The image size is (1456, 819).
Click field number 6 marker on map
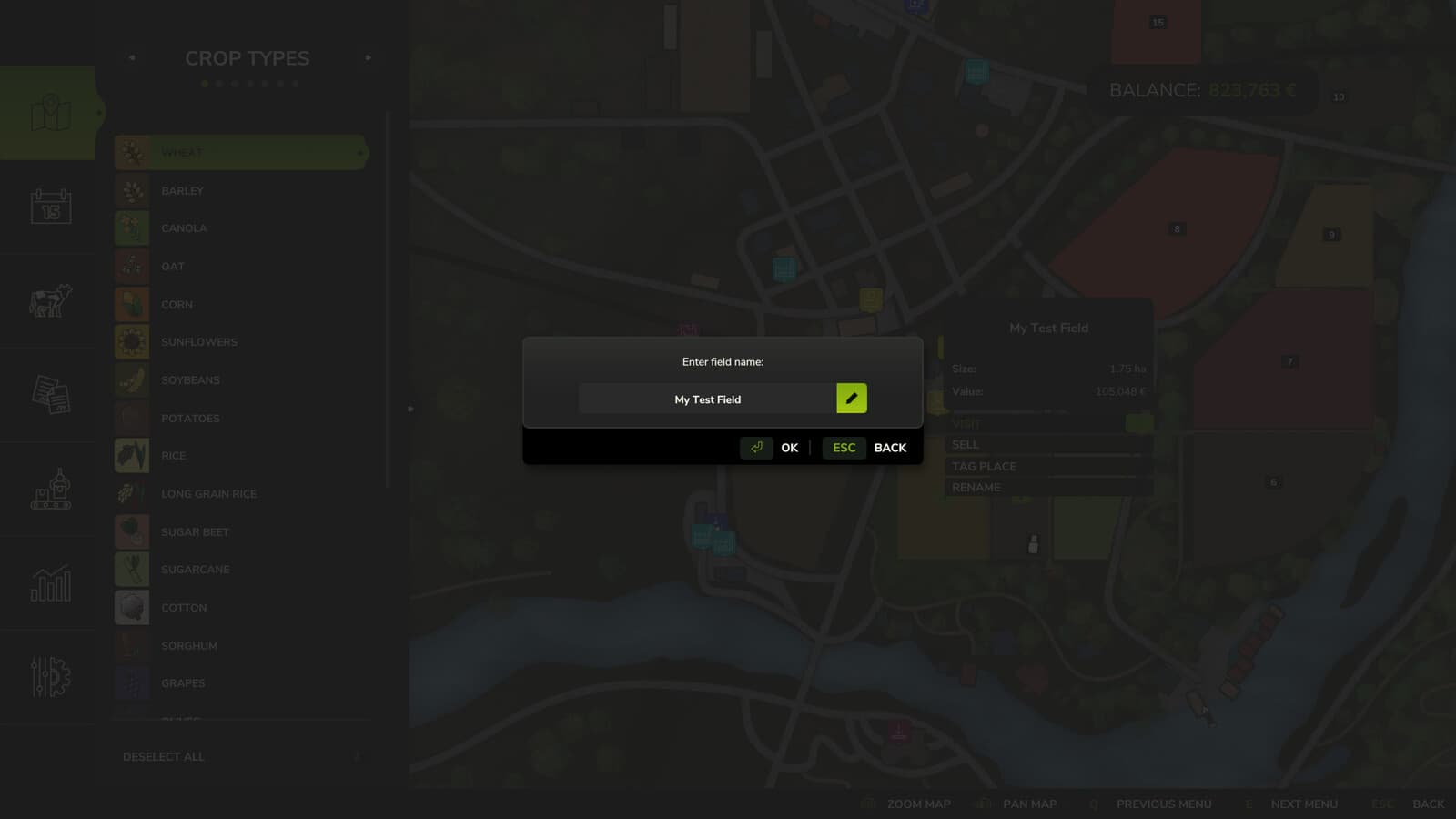coord(1273,481)
